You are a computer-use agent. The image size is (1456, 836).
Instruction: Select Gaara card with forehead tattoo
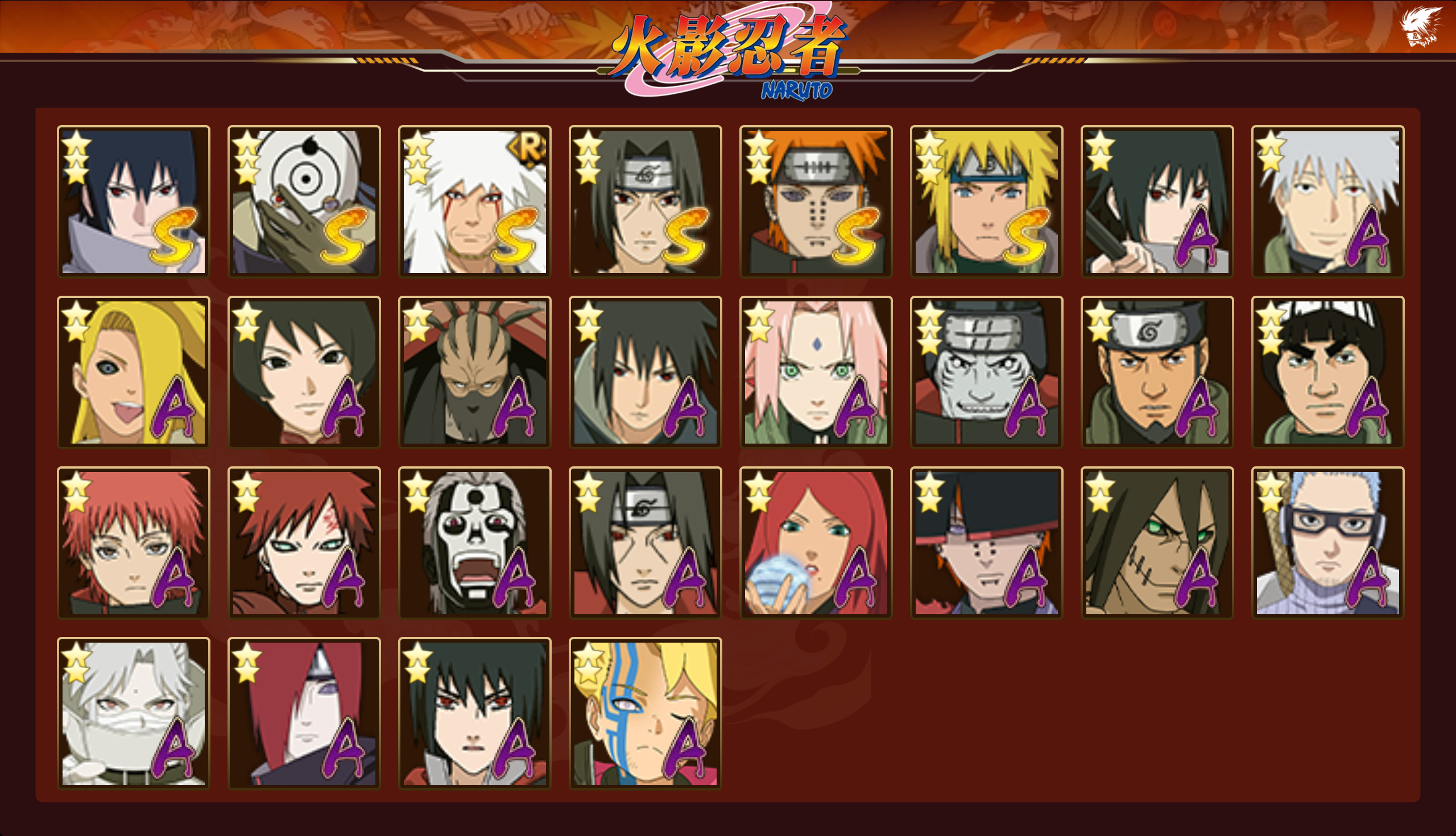point(304,543)
